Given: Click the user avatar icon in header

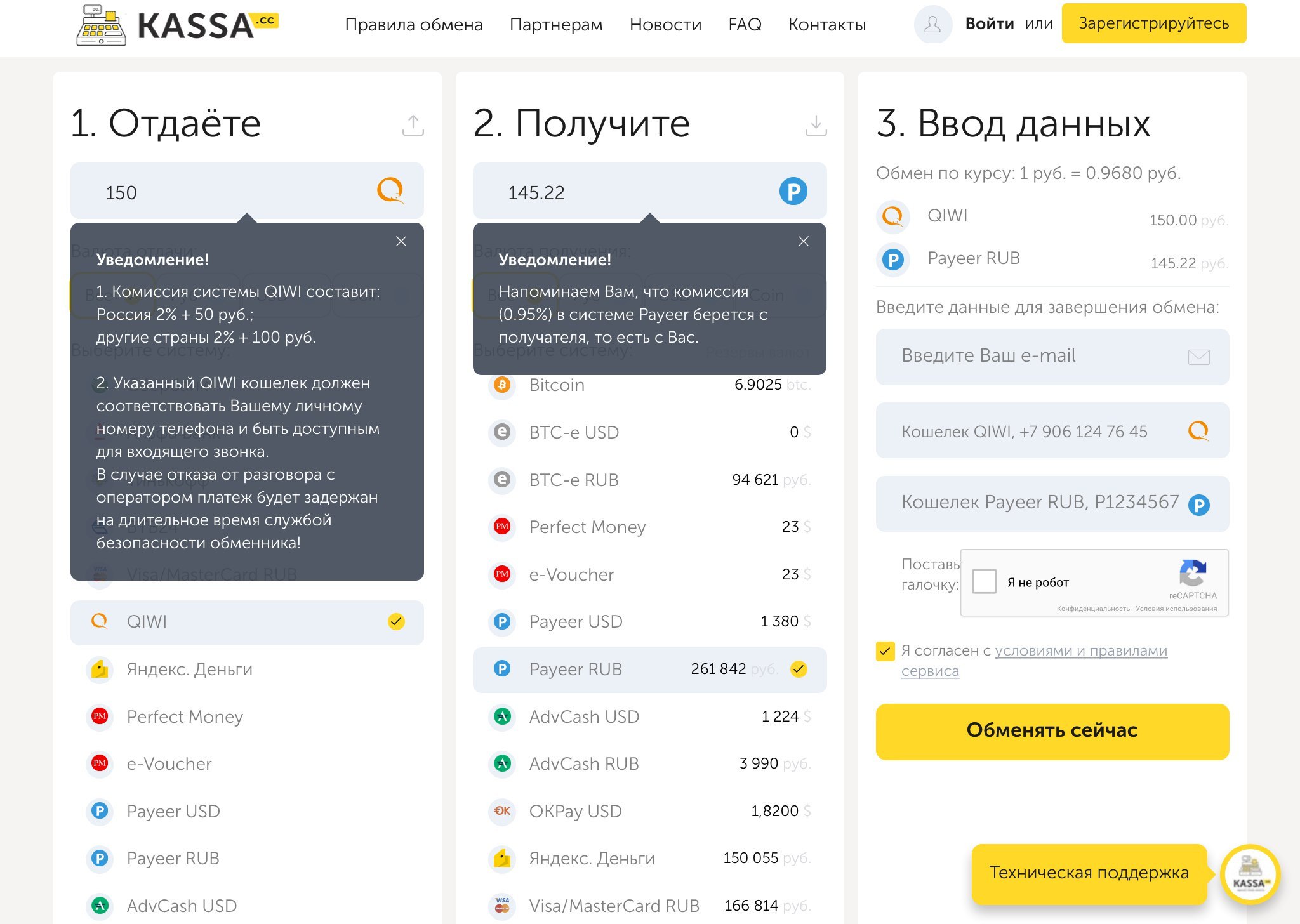Looking at the screenshot, I should [x=932, y=25].
